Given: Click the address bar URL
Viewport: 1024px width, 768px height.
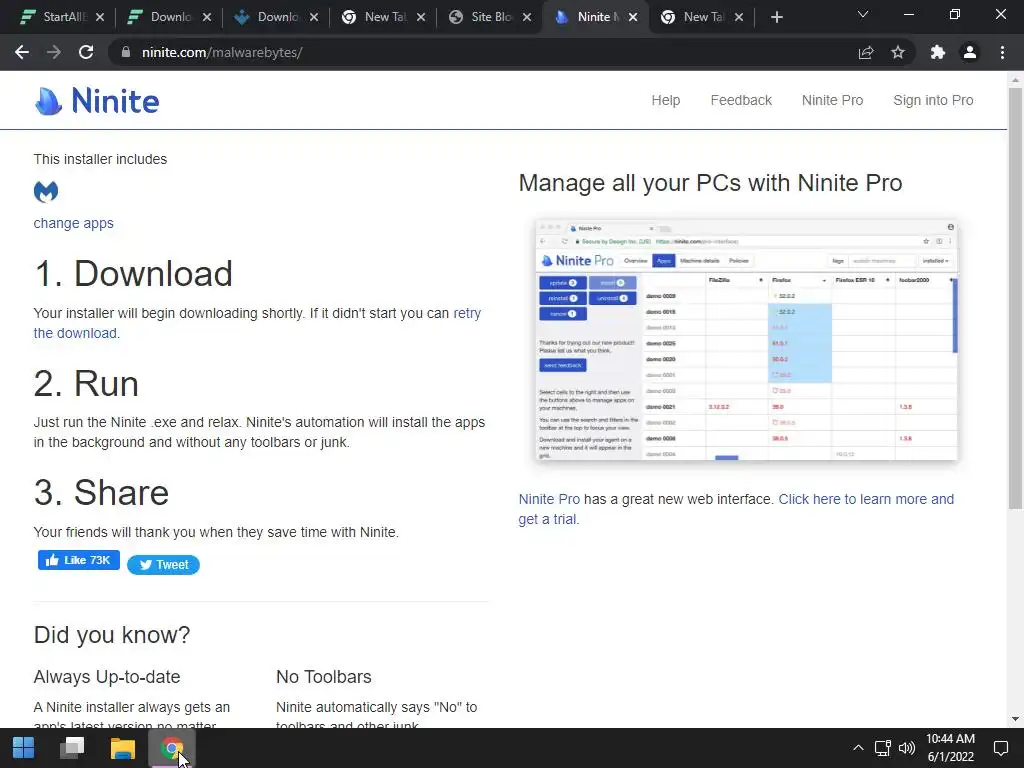Looking at the screenshot, I should [x=222, y=52].
